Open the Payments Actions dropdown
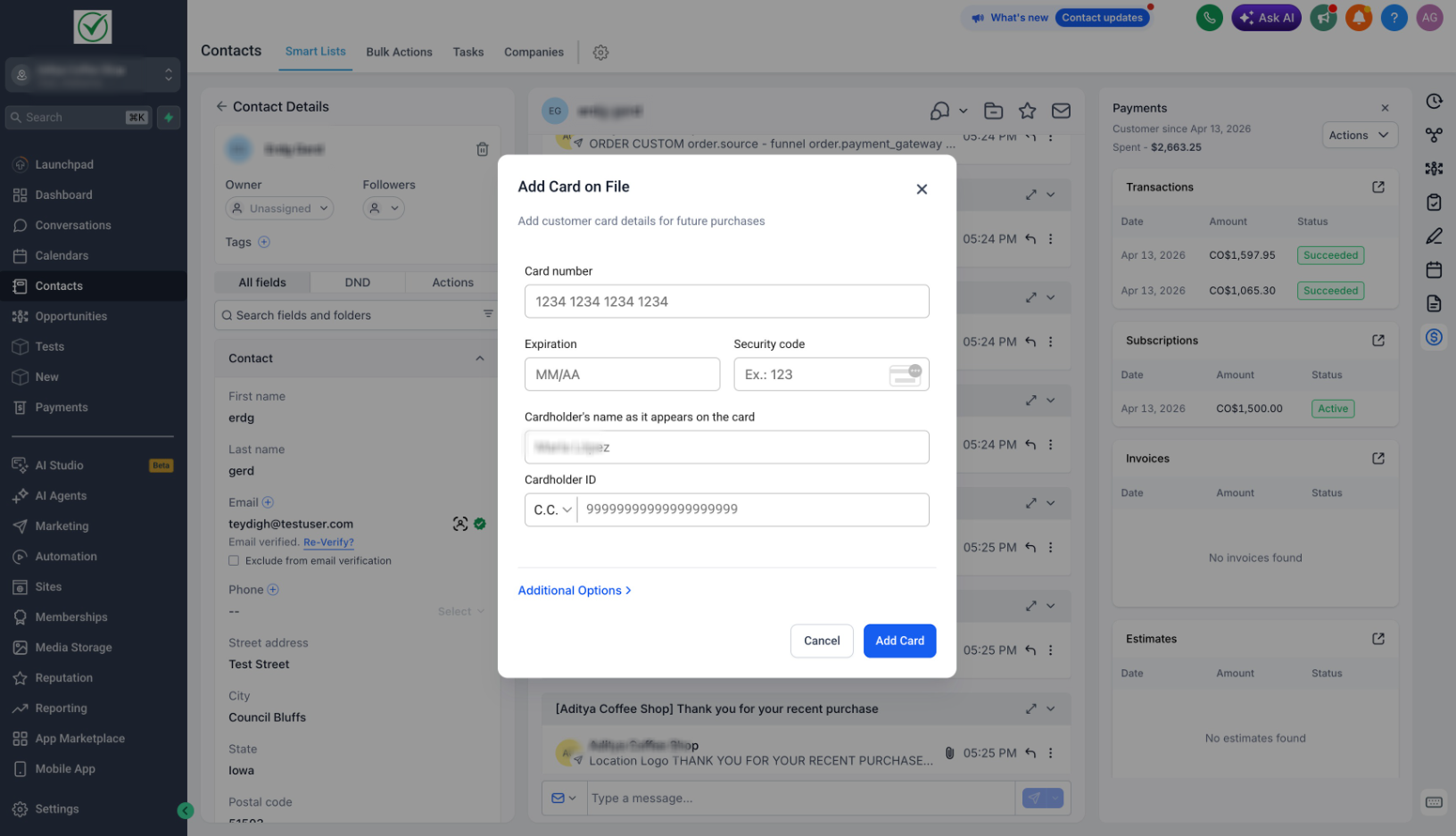This screenshot has height=836, width=1456. click(x=1359, y=135)
